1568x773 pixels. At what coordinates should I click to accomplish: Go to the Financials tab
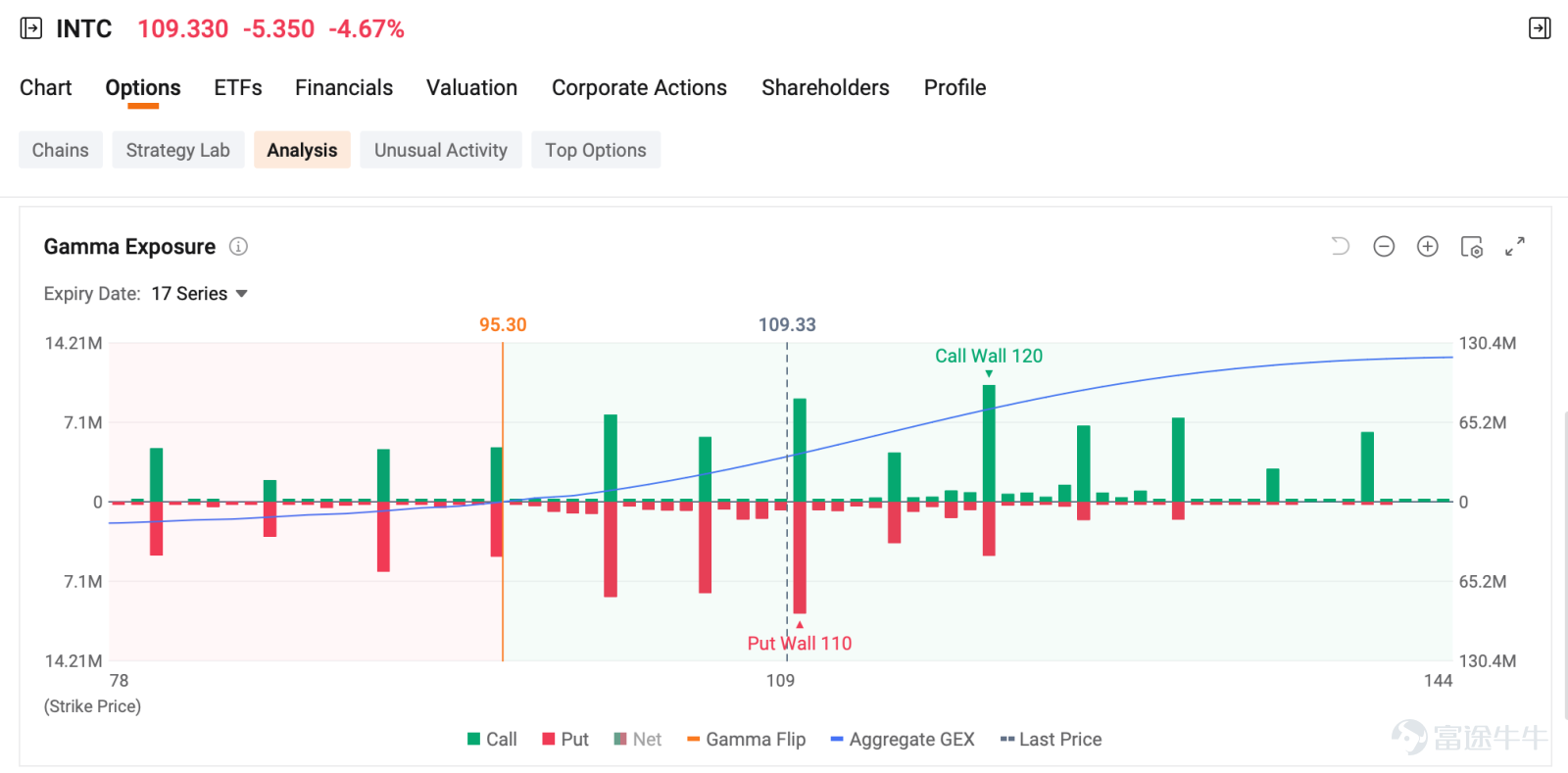click(344, 88)
